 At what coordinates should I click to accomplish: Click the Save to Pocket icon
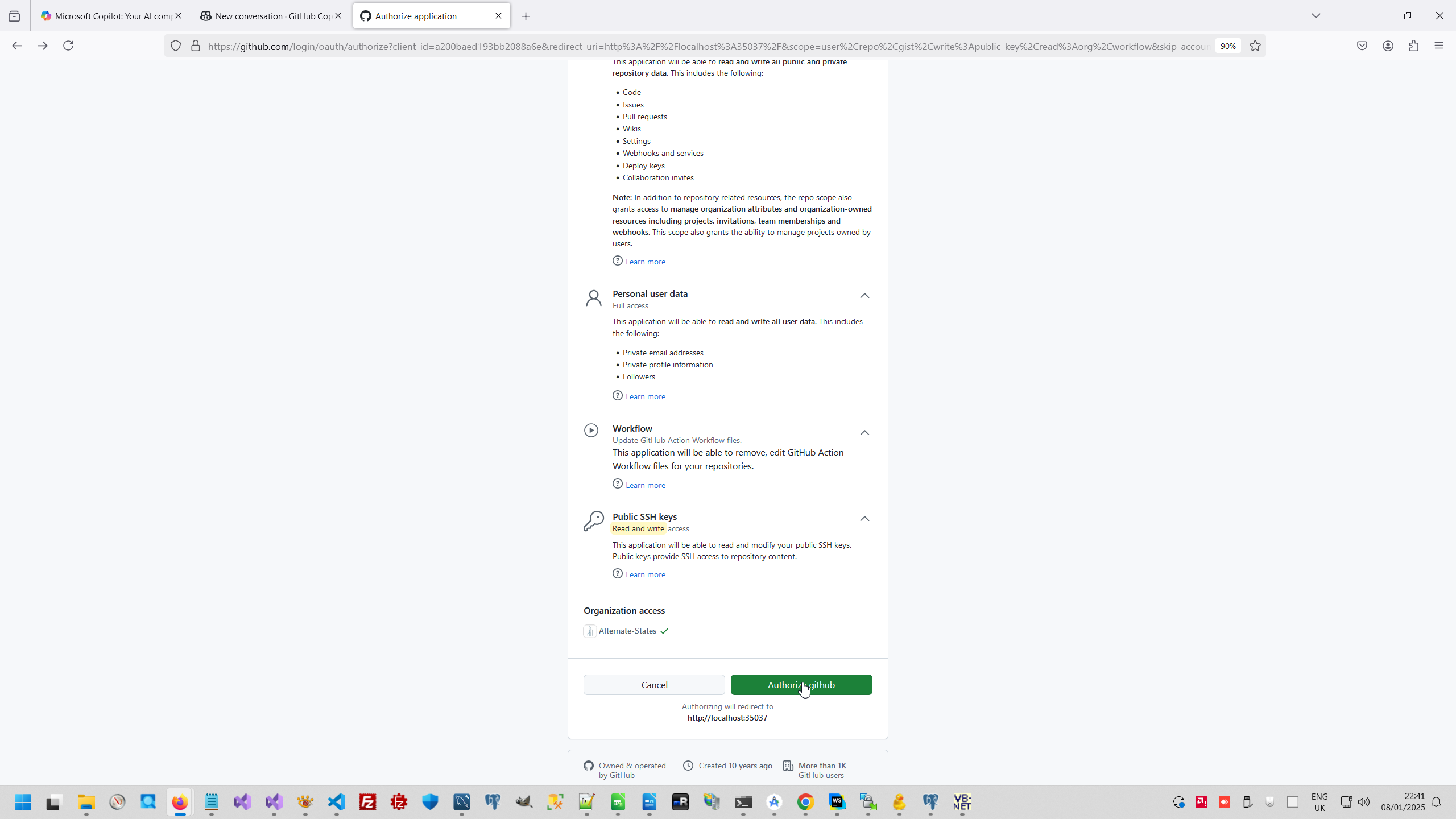coord(1362,45)
